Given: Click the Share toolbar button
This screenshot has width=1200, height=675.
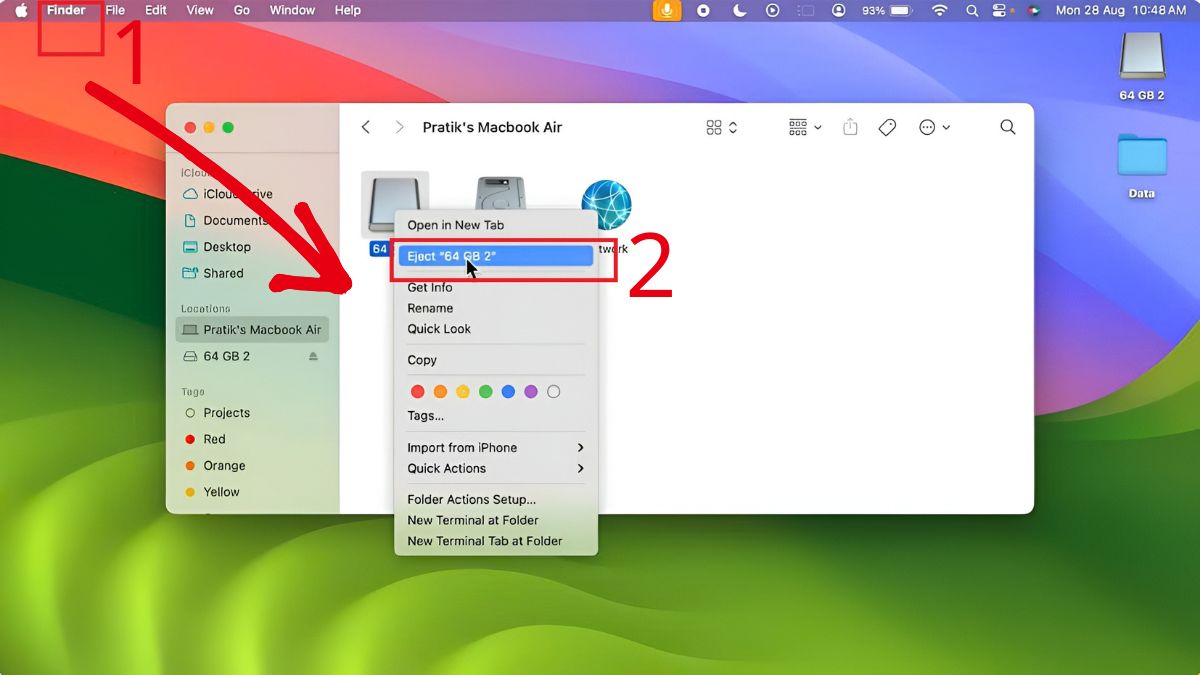Looking at the screenshot, I should [x=850, y=127].
